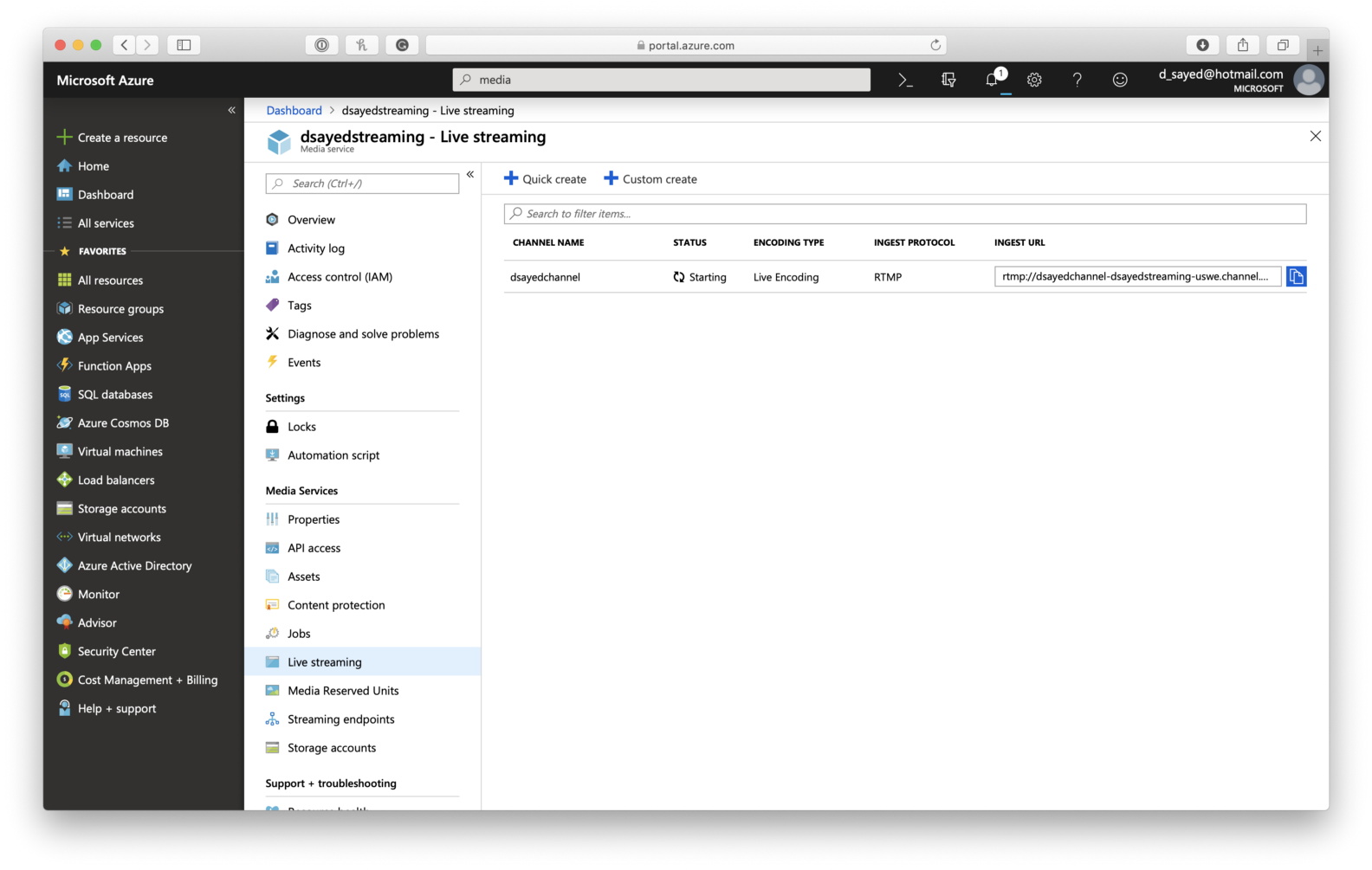Reload page in Safari address bar

(935, 45)
